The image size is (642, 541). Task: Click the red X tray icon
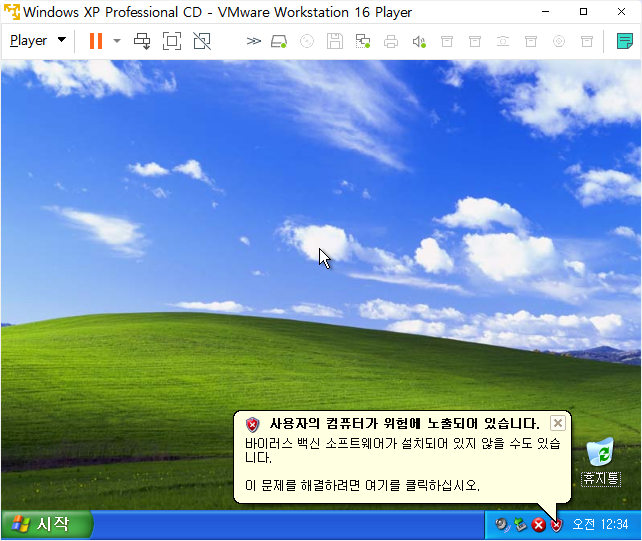point(538,525)
